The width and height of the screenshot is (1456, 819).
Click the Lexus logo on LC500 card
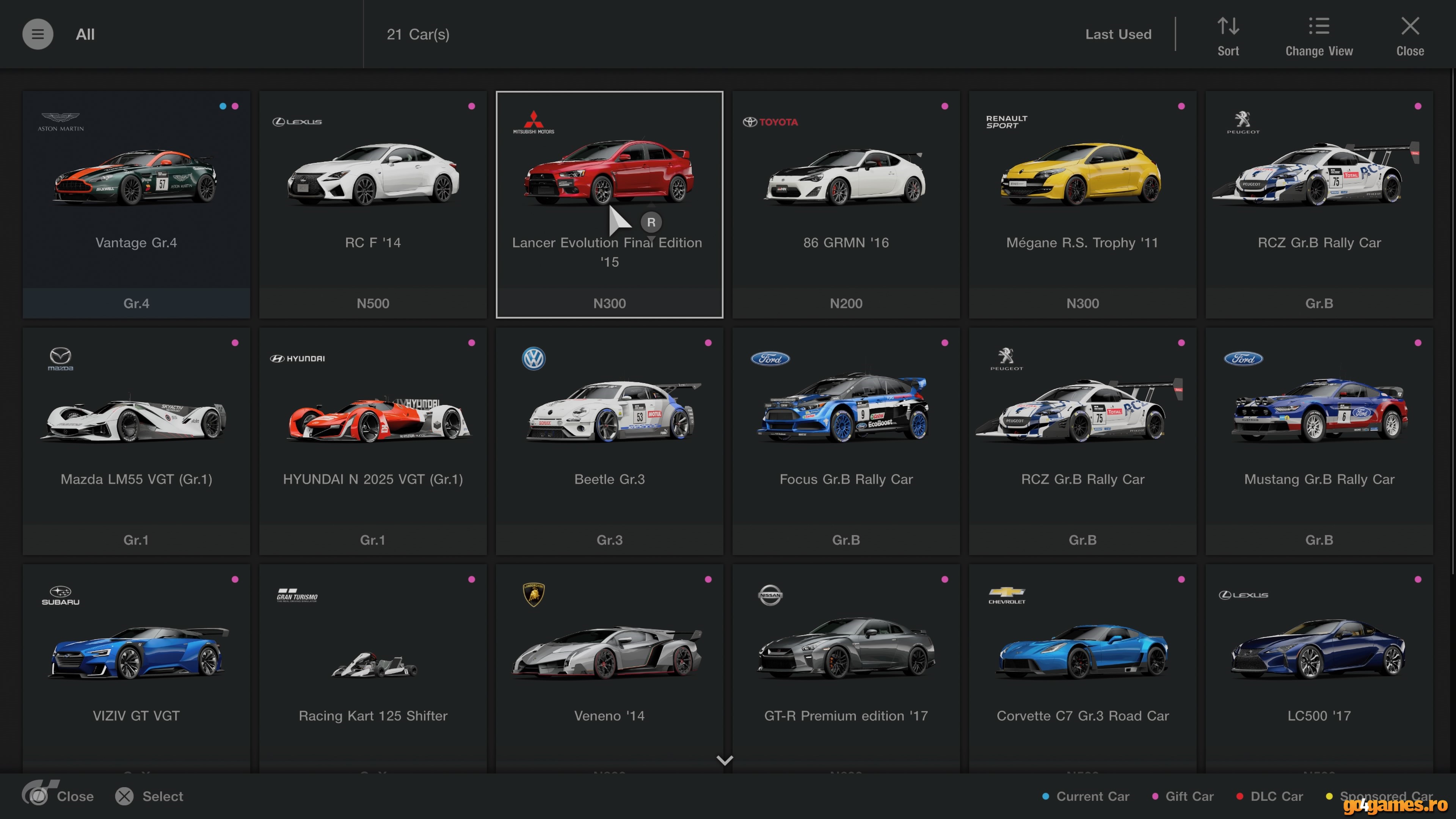[1244, 595]
